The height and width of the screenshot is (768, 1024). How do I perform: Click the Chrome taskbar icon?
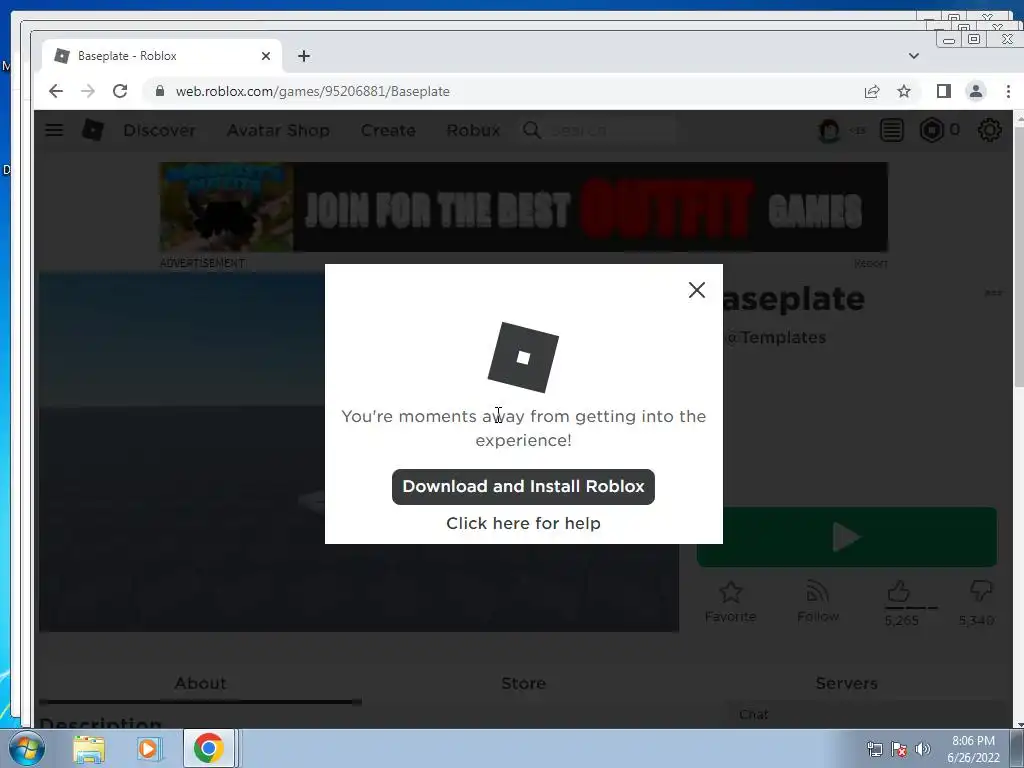click(x=208, y=748)
